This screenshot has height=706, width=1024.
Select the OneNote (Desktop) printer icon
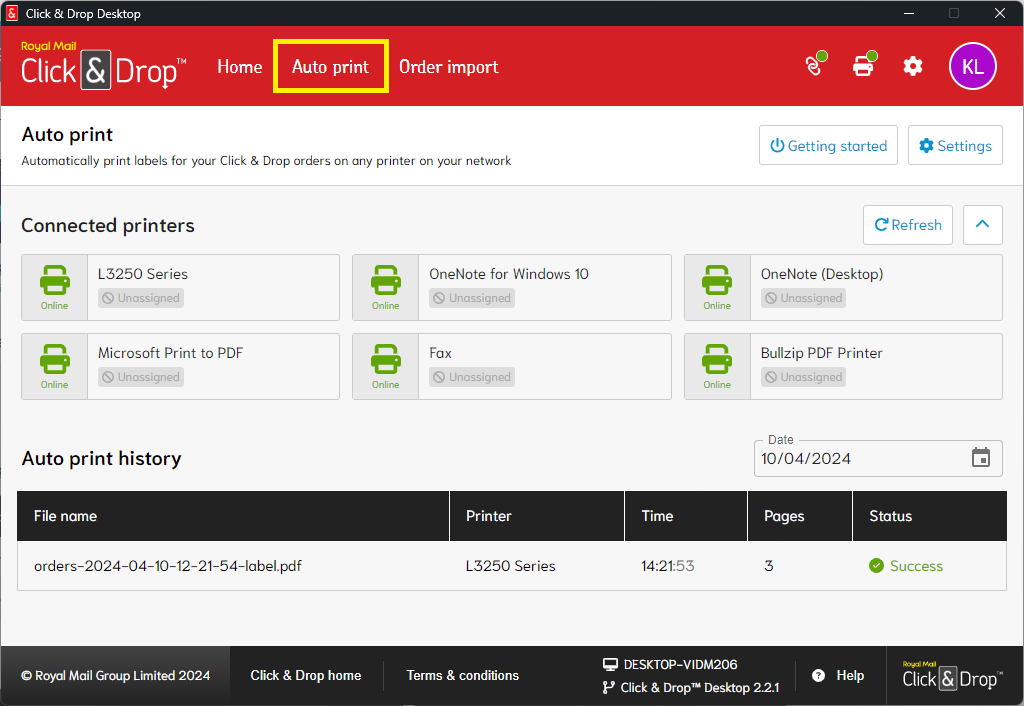[717, 280]
